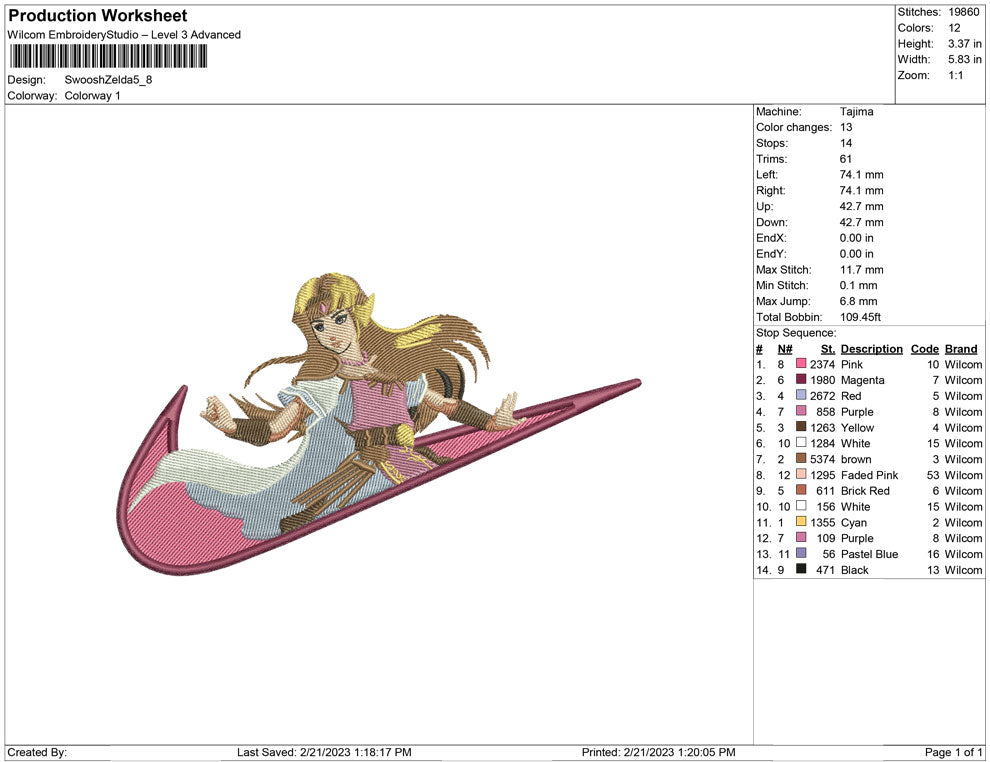Click the Machine value Tajima

pyautogui.click(x=856, y=112)
